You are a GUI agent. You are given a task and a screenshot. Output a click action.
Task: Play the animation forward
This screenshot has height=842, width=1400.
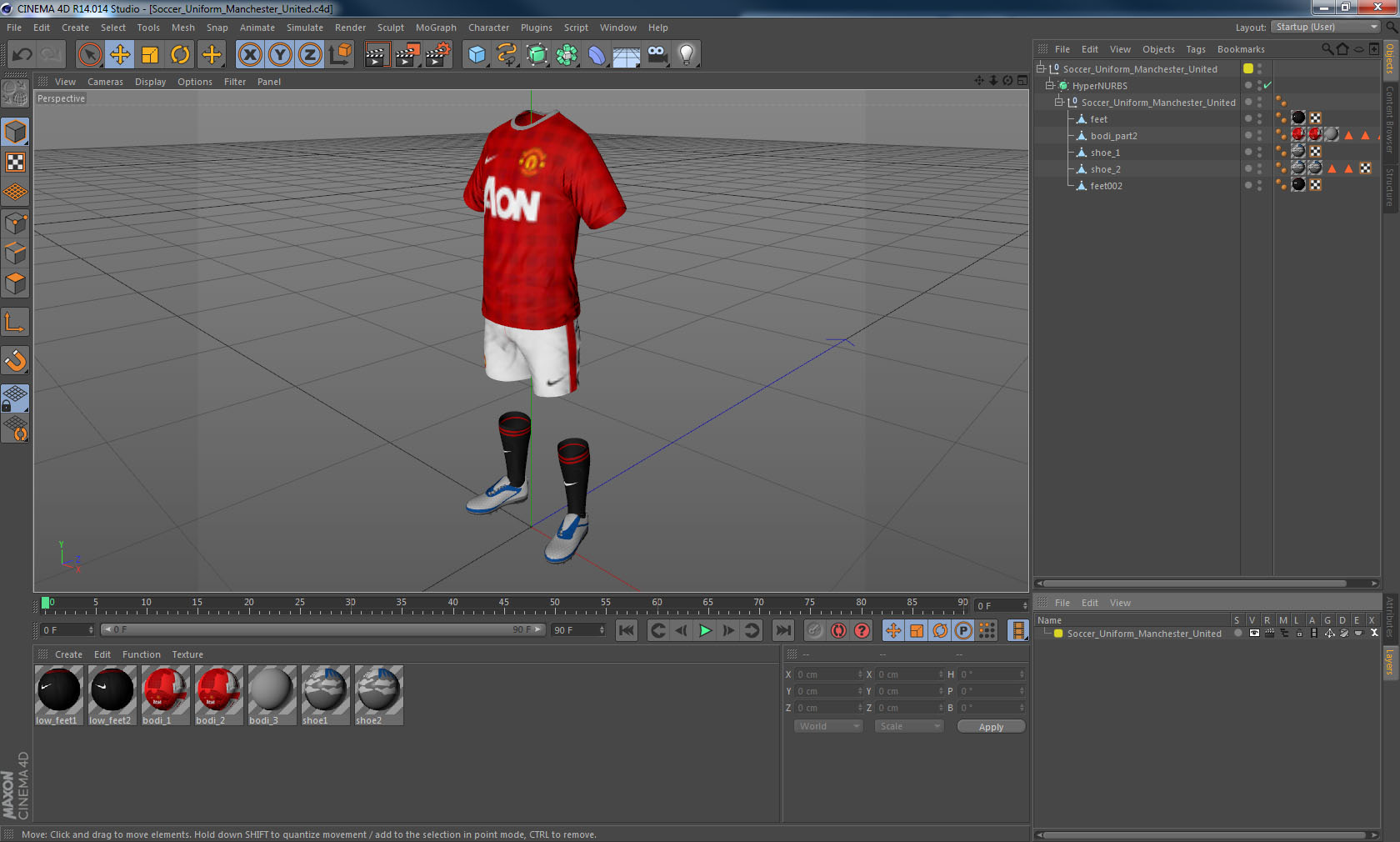coord(705,630)
